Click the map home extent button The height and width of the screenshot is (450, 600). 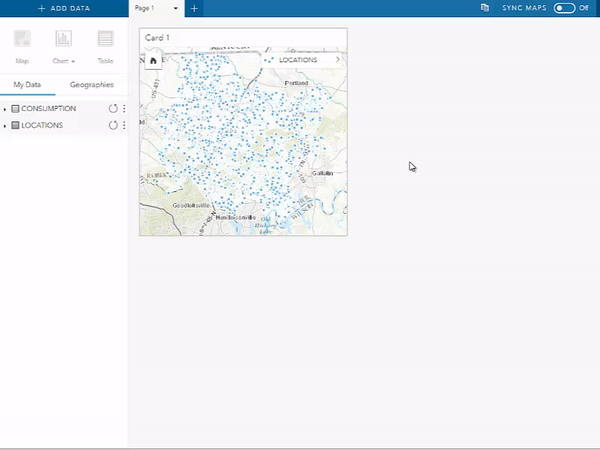click(x=153, y=60)
